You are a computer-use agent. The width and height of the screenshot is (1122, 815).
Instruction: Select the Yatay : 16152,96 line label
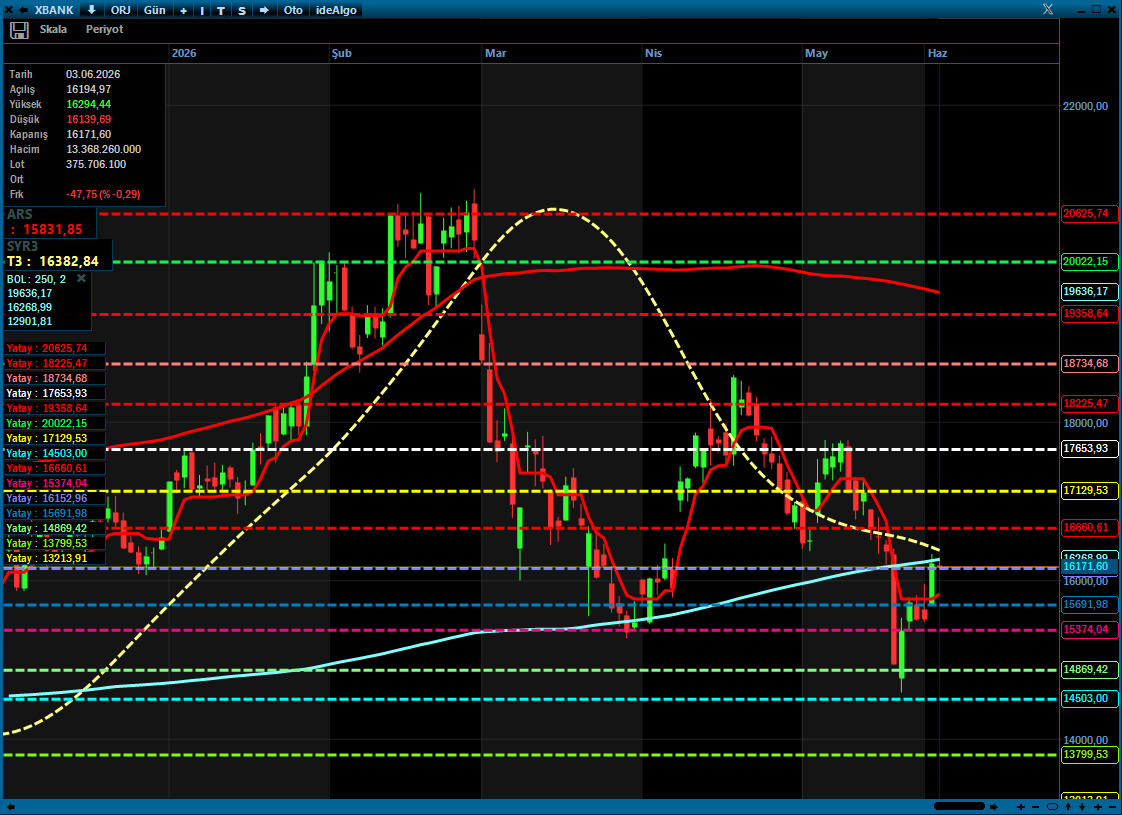click(55, 499)
